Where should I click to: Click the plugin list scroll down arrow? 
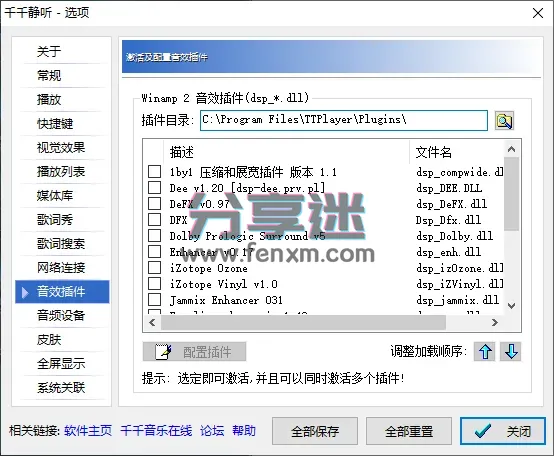[x=511, y=305]
